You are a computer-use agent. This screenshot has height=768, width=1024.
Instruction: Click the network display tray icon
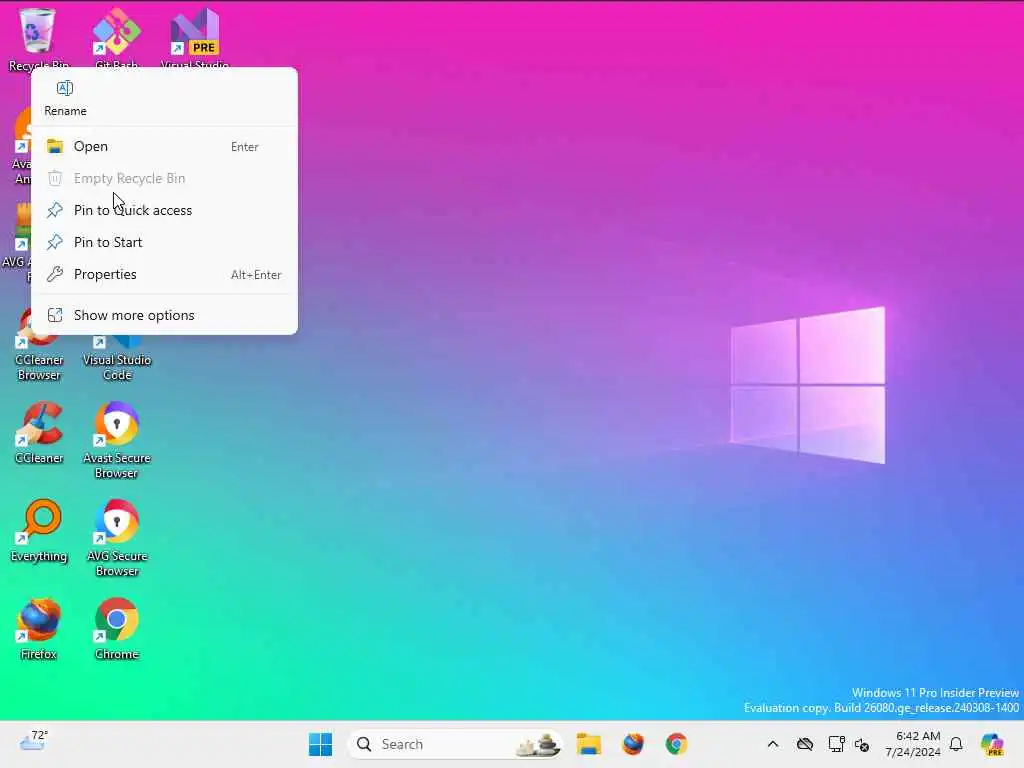pyautogui.click(x=836, y=744)
